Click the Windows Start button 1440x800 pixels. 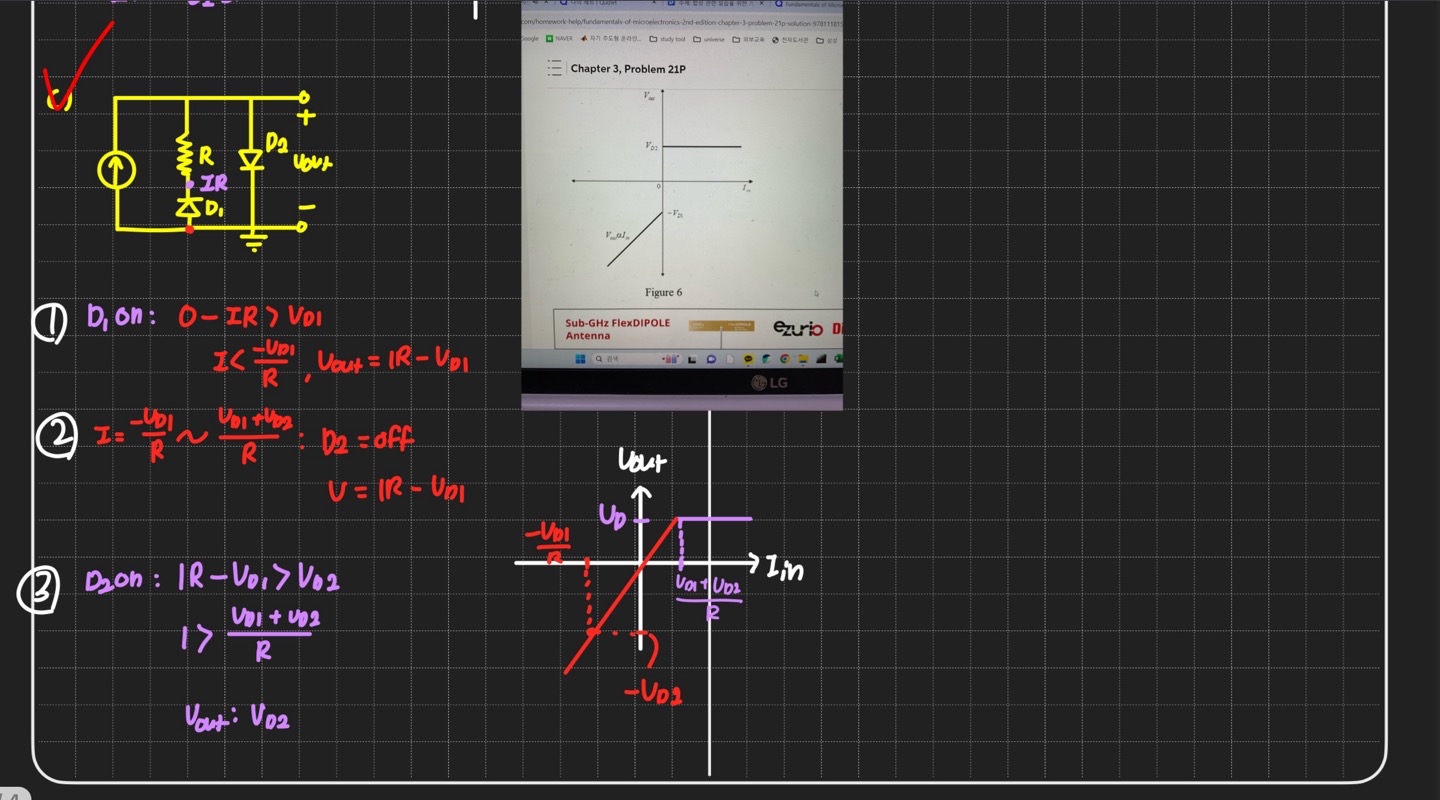point(580,358)
